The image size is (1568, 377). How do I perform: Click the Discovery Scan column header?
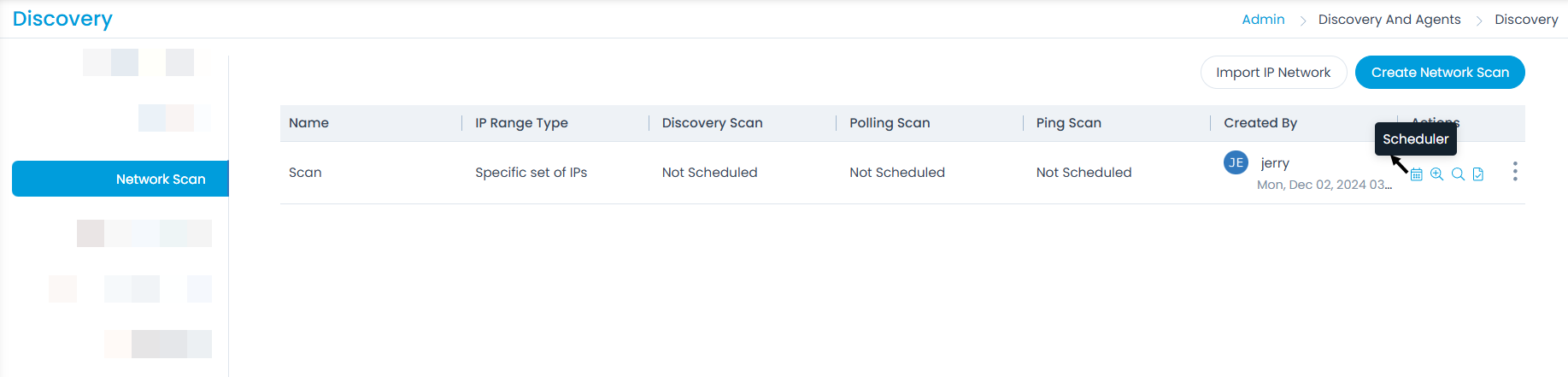click(712, 123)
